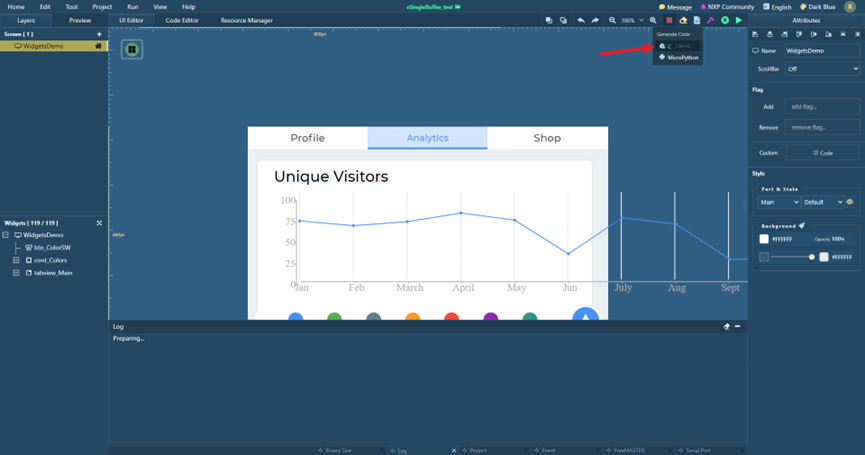Open the Run menu
865x455 pixels.
point(132,7)
